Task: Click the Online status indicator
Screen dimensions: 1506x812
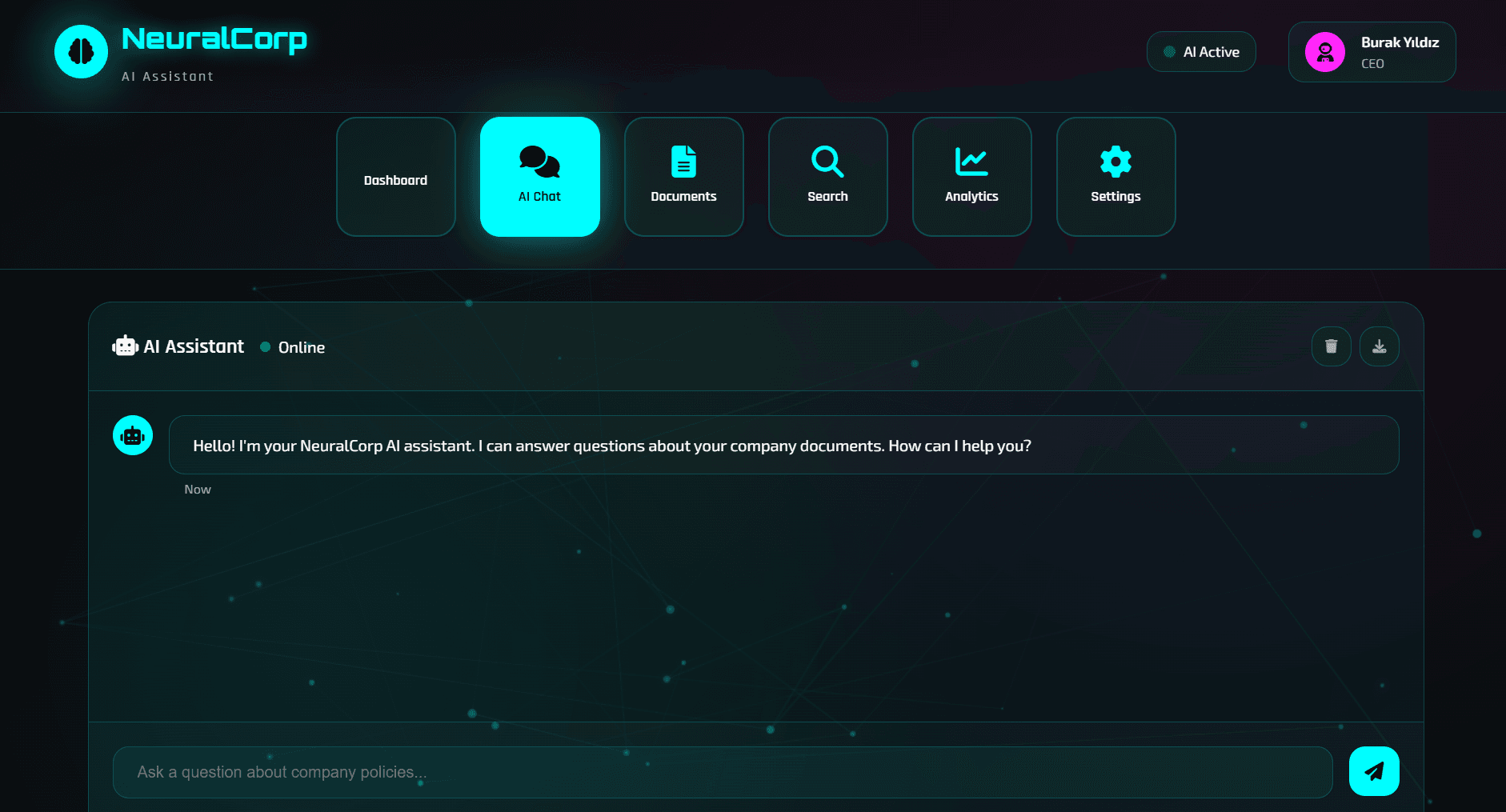Action: click(x=293, y=347)
